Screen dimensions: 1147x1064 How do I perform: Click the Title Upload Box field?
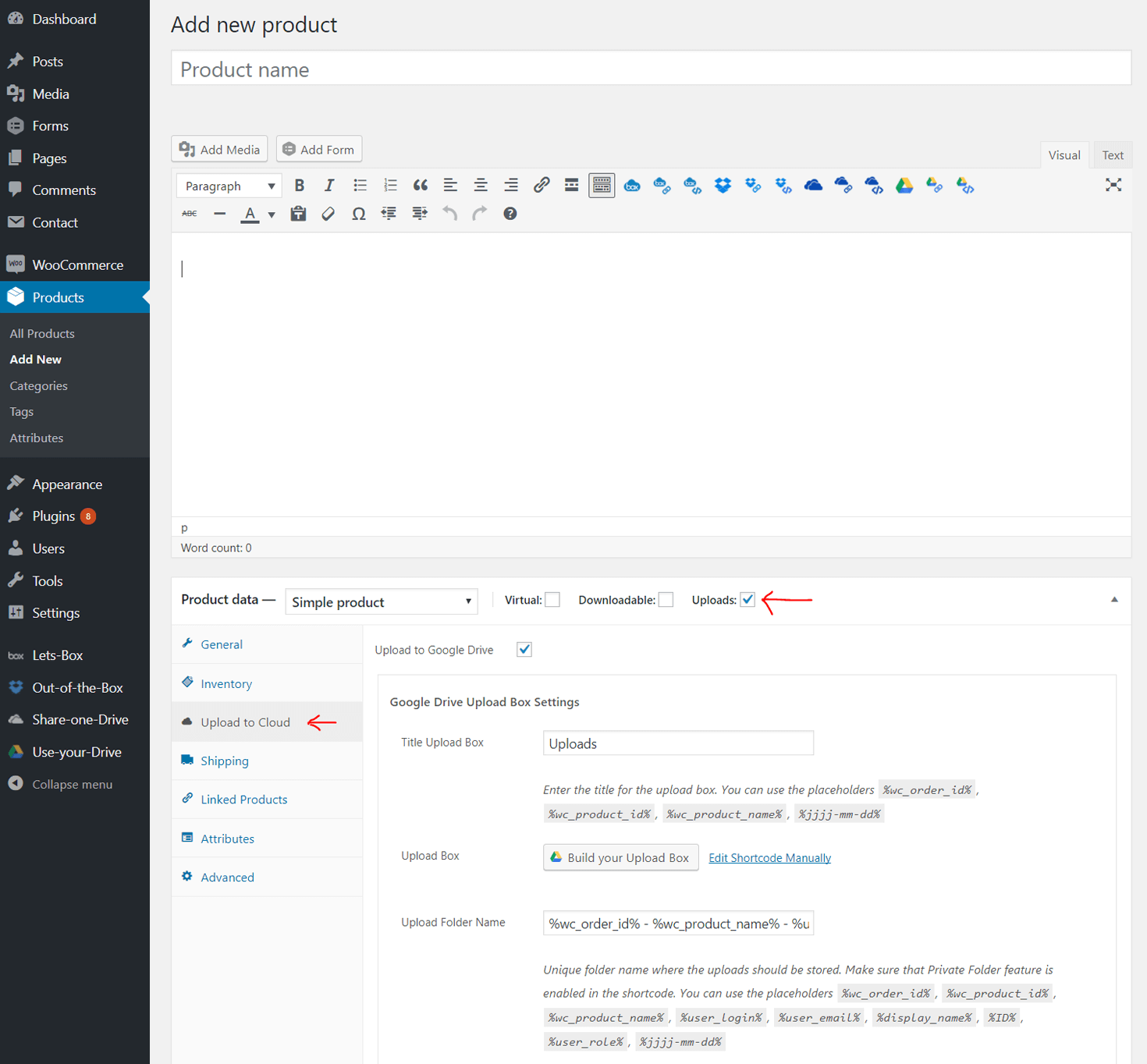tap(678, 743)
